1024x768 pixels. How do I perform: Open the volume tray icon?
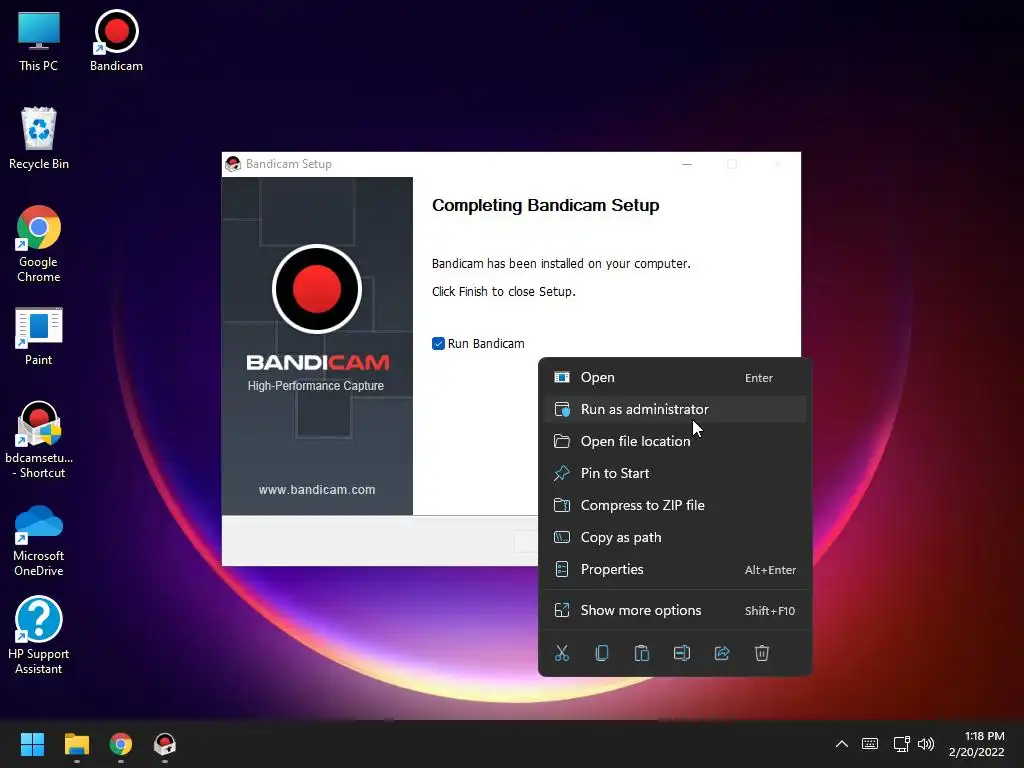pyautogui.click(x=926, y=743)
